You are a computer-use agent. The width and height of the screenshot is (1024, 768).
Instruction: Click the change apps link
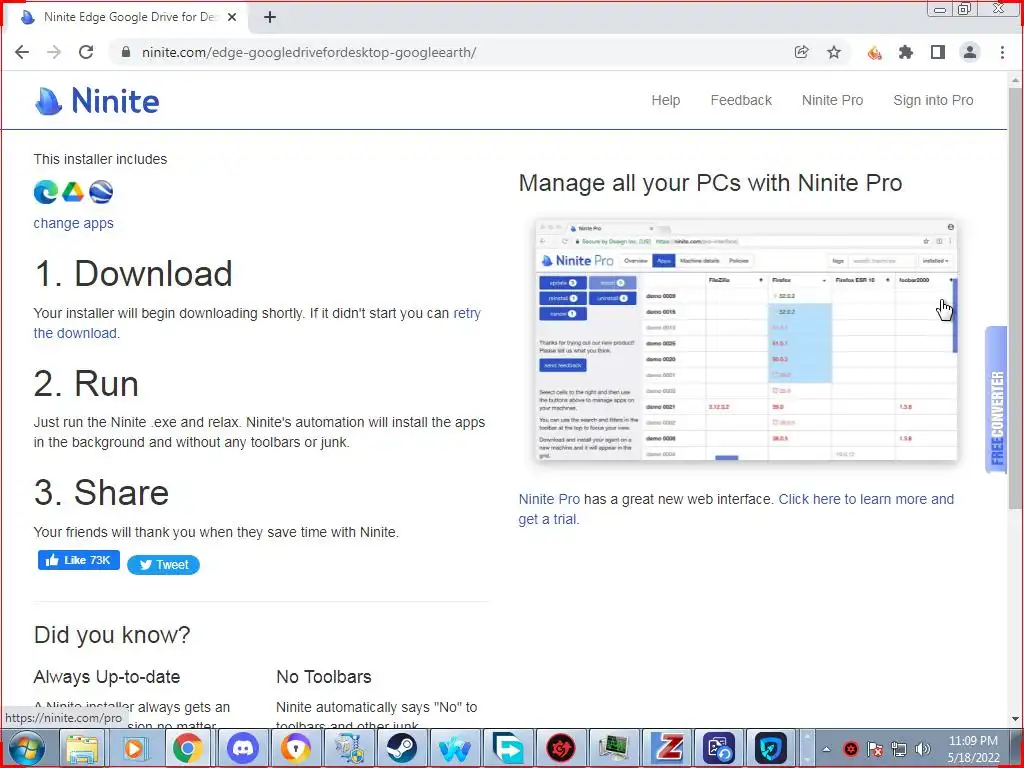pyautogui.click(x=73, y=223)
